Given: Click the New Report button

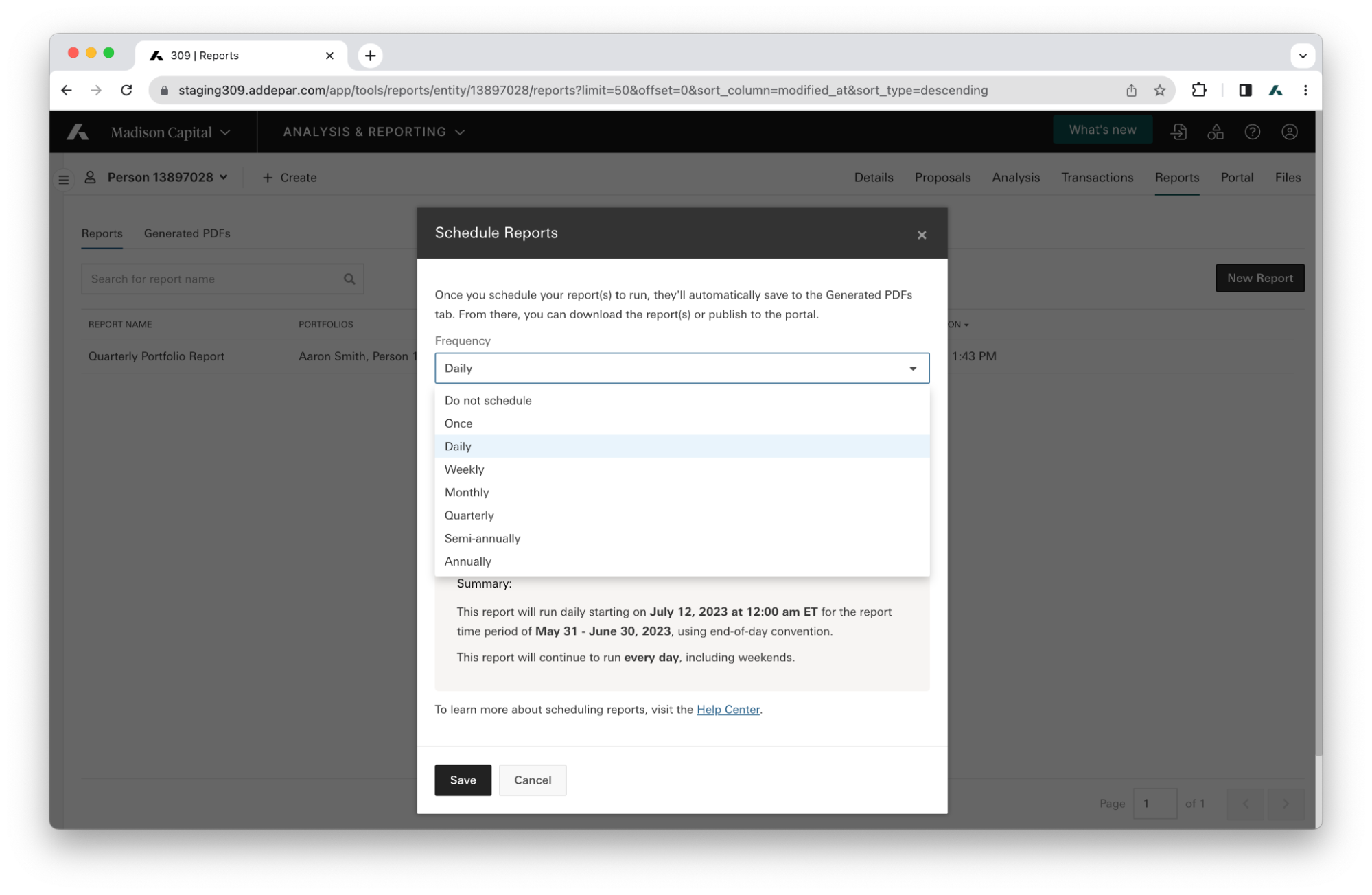Looking at the screenshot, I should [x=1259, y=278].
